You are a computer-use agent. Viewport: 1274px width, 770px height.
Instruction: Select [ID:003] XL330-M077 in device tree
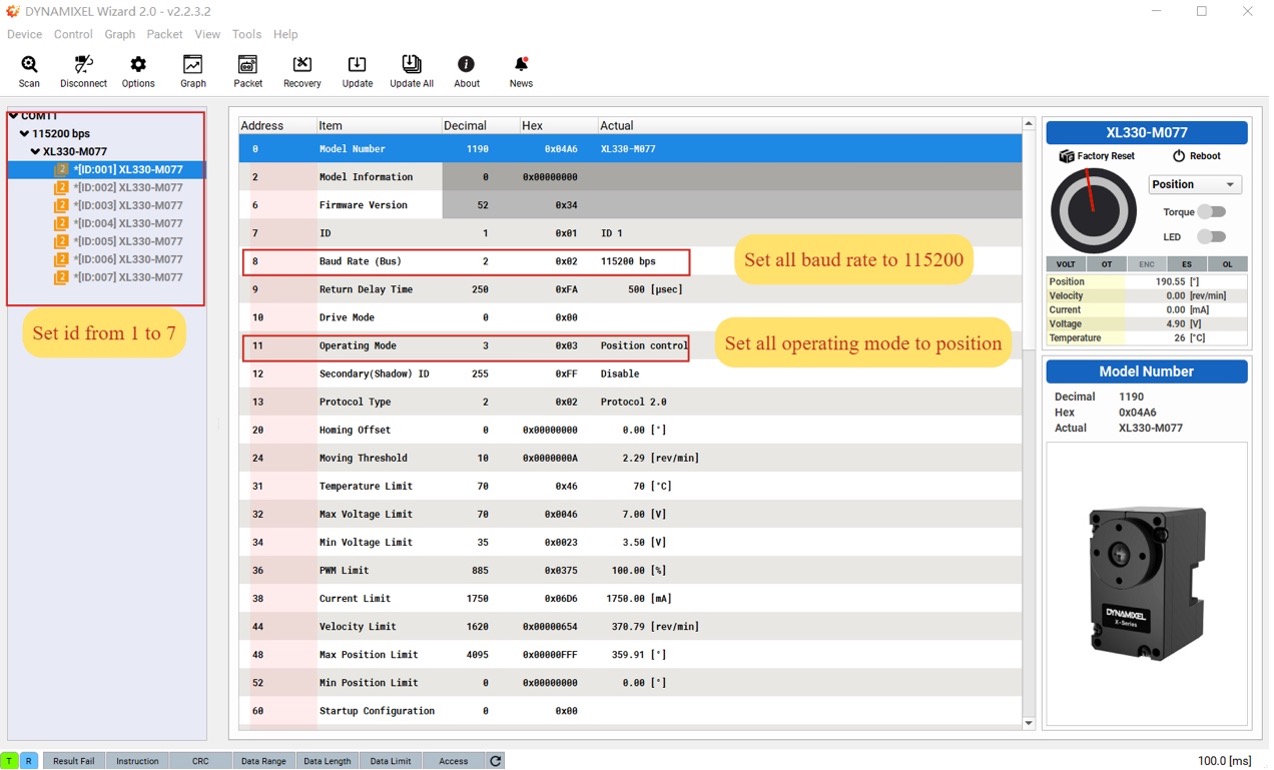(128, 206)
